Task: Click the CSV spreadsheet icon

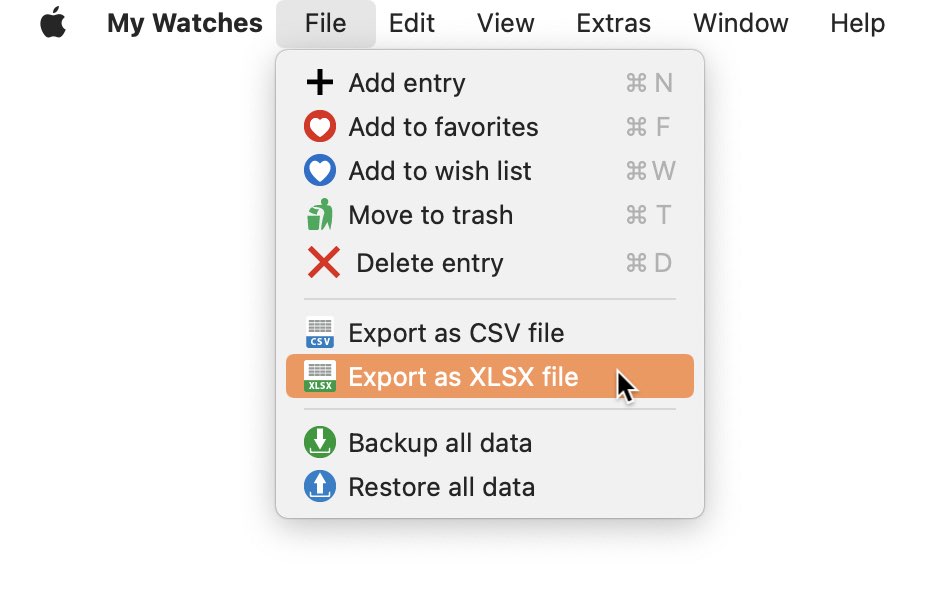Action: click(x=320, y=333)
